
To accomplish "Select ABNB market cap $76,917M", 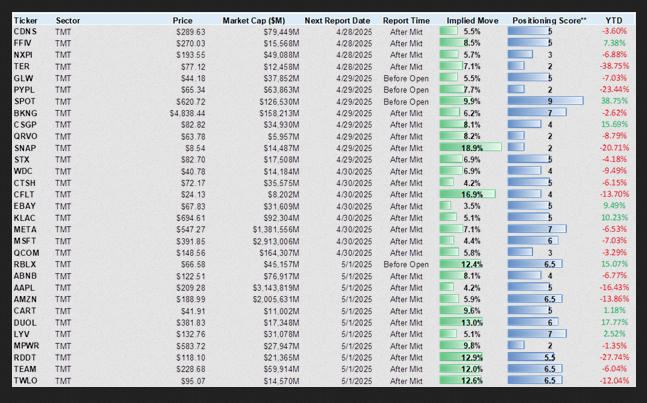I will (281, 276).
